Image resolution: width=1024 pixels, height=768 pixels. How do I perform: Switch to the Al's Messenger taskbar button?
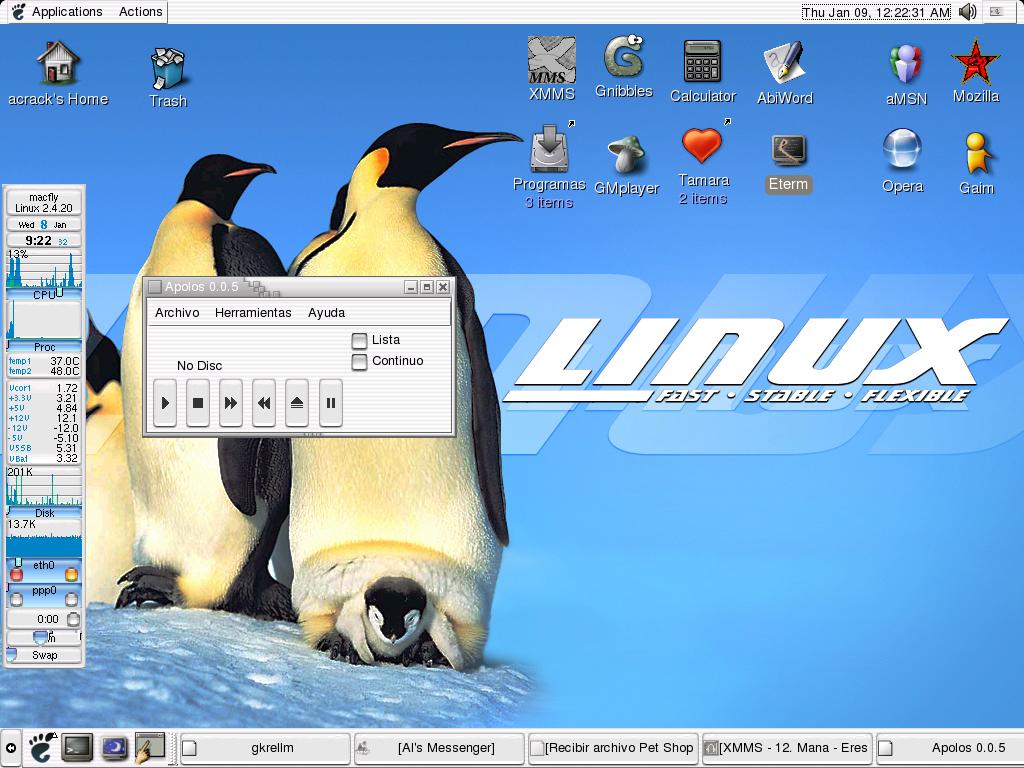point(439,748)
